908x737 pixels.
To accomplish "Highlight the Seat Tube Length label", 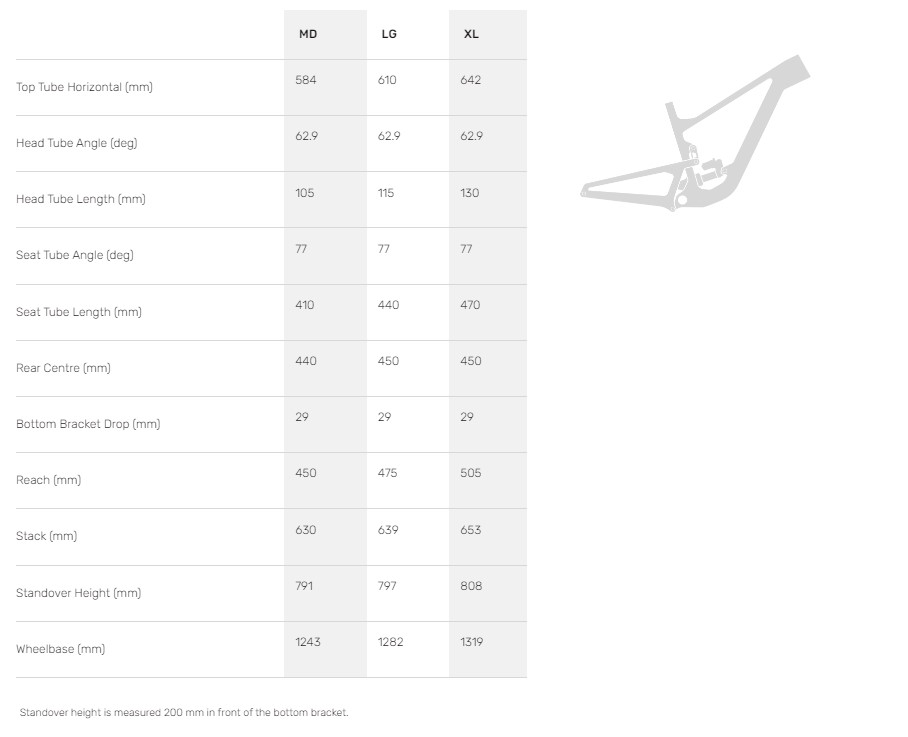I will pyautogui.click(x=79, y=312).
